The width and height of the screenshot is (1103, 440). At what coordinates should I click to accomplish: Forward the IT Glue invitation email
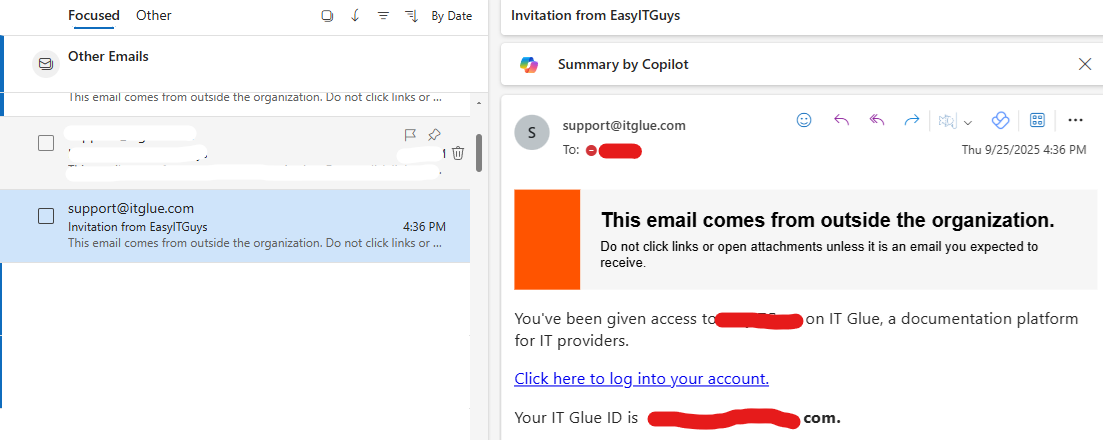912,120
